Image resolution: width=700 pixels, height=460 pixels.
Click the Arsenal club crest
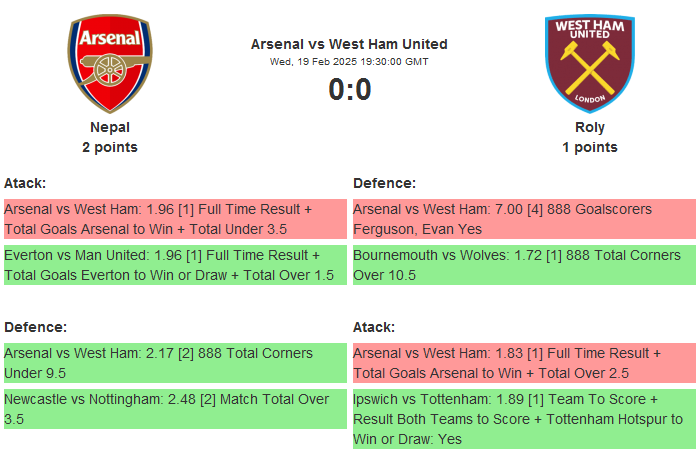coord(110,63)
